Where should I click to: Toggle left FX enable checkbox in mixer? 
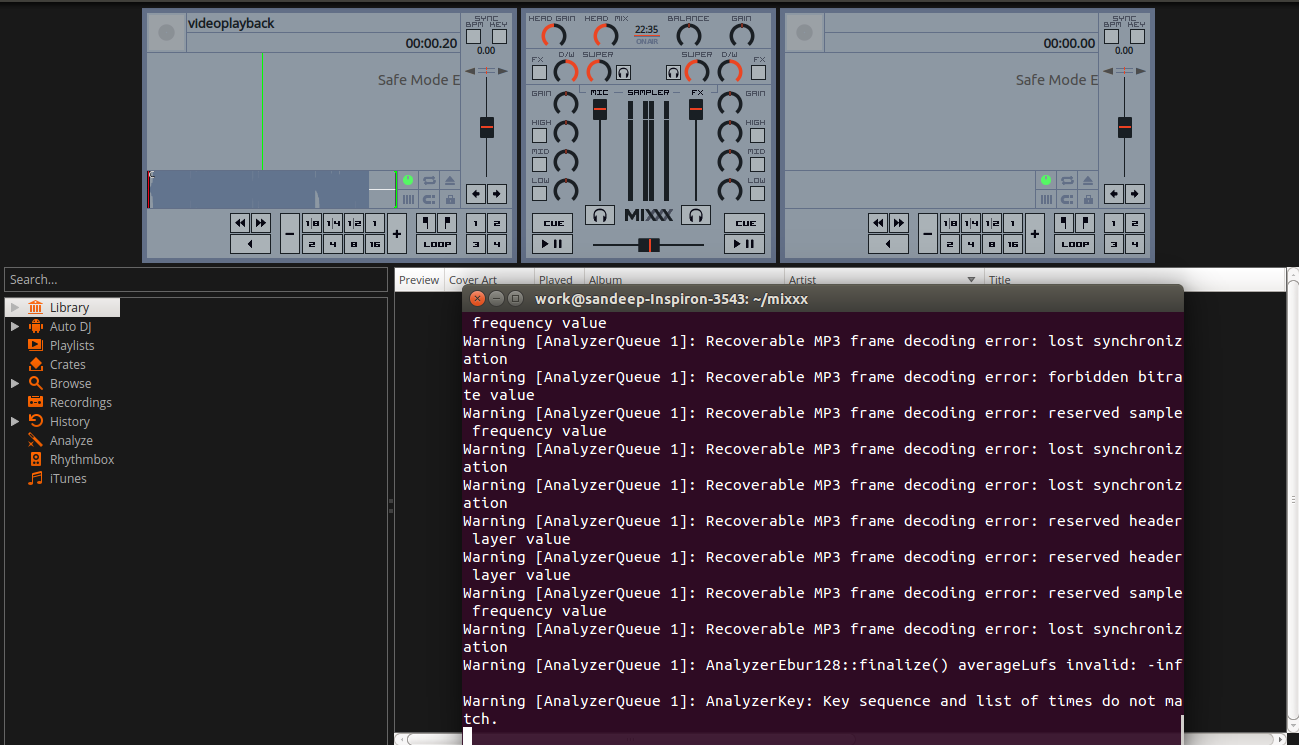point(539,72)
